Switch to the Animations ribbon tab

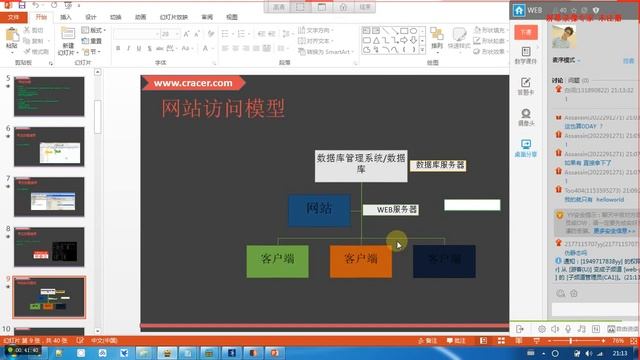[x=140, y=17]
